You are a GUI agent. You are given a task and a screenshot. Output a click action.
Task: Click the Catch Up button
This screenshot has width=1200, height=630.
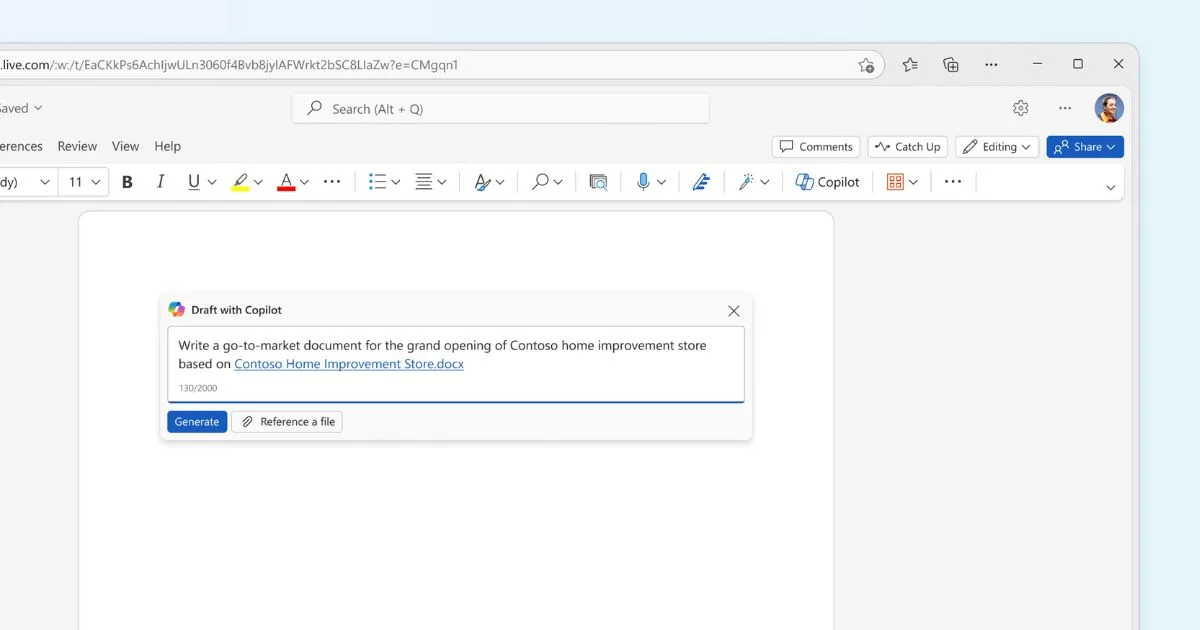coord(907,147)
